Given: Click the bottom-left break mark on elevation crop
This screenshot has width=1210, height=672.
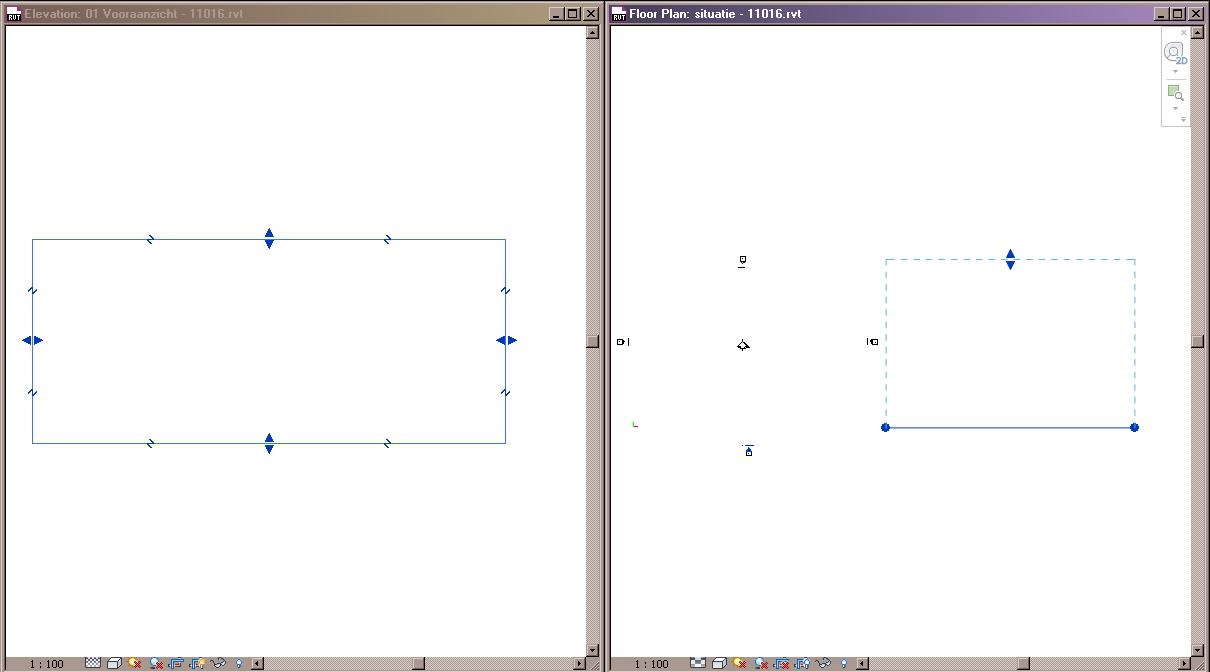Looking at the screenshot, I should point(150,443).
